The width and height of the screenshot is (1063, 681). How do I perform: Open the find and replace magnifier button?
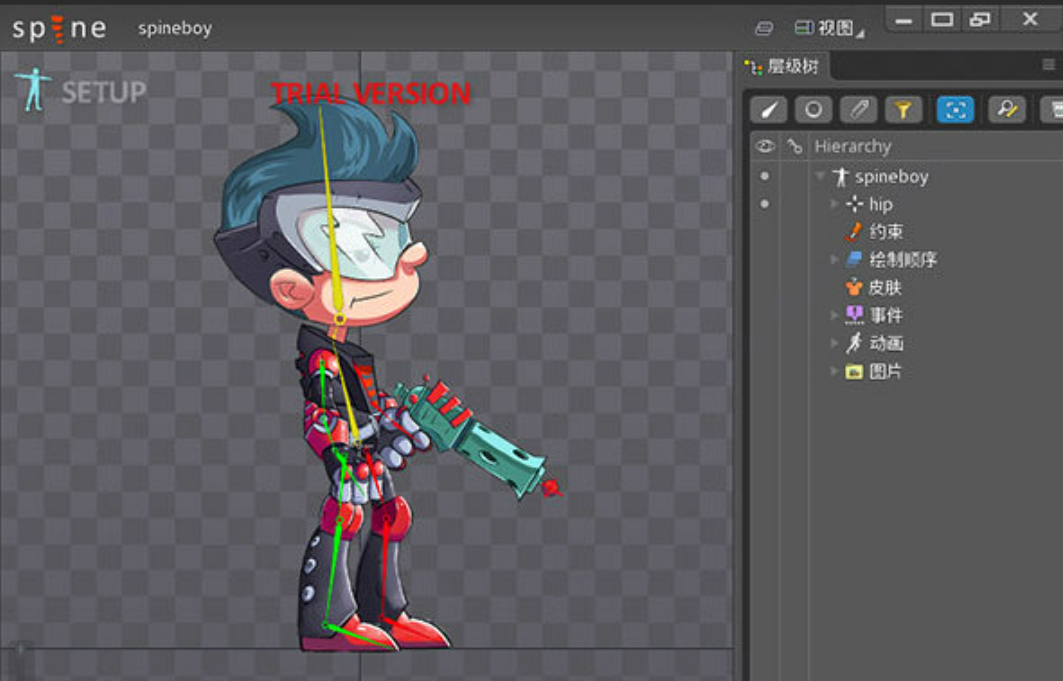[x=1007, y=110]
